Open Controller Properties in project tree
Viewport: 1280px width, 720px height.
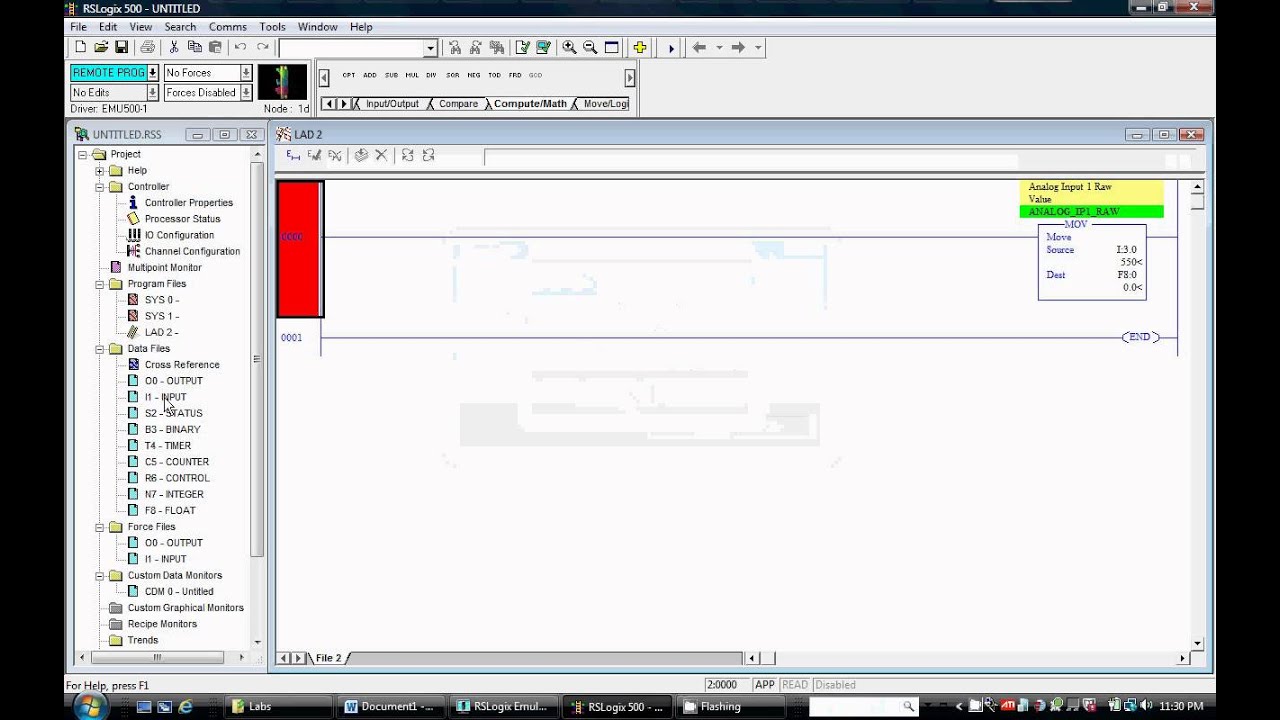189,203
